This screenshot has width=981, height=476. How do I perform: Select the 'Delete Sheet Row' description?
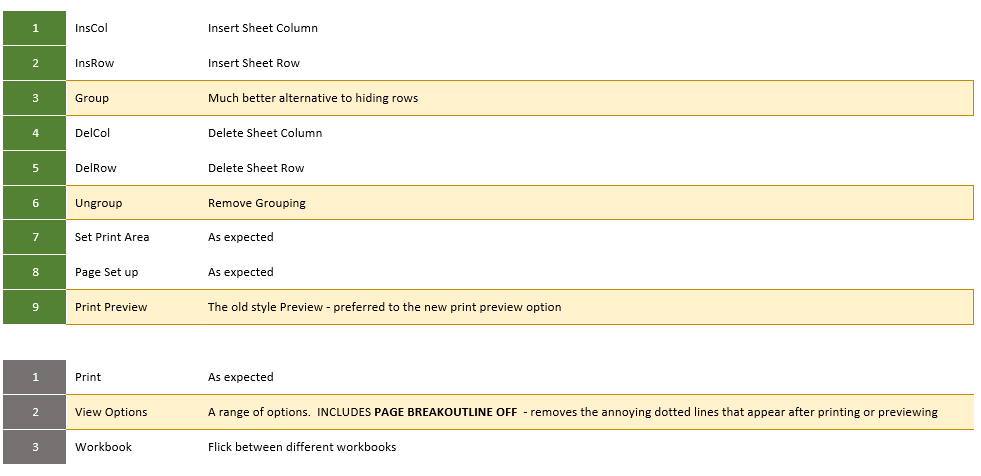point(256,168)
